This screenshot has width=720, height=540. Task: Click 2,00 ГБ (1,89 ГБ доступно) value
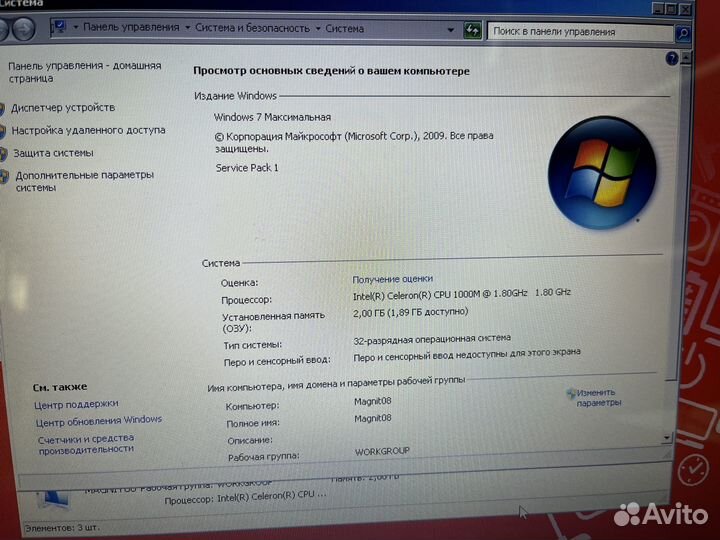pos(410,313)
